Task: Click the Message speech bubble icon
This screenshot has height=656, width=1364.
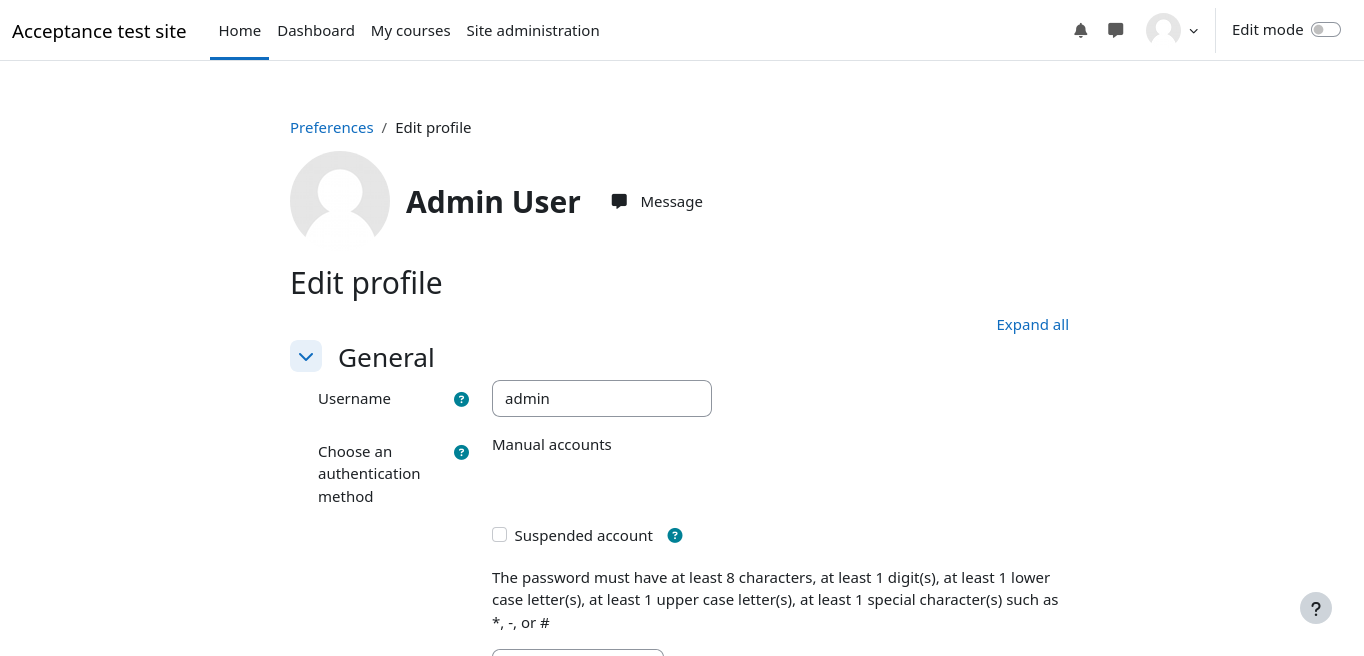Action: (x=619, y=201)
